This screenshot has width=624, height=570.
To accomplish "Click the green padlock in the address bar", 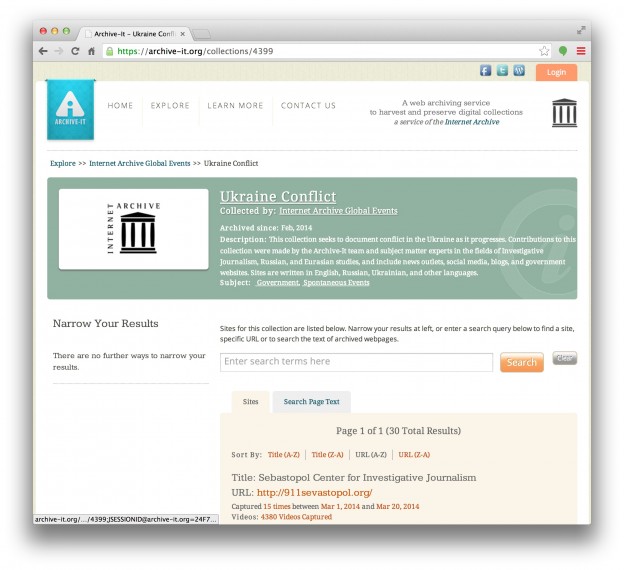I will tap(109, 51).
